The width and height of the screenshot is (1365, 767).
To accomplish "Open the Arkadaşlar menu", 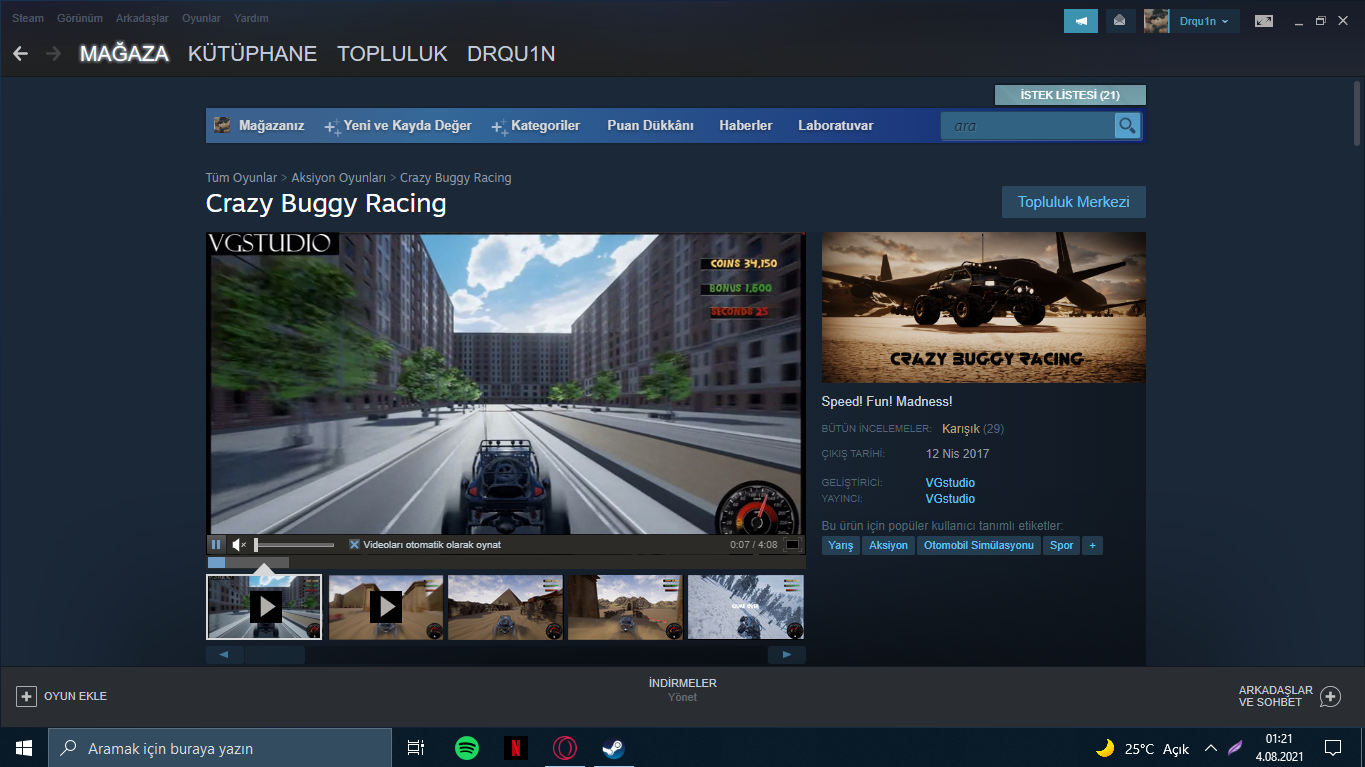I will tap(142, 18).
